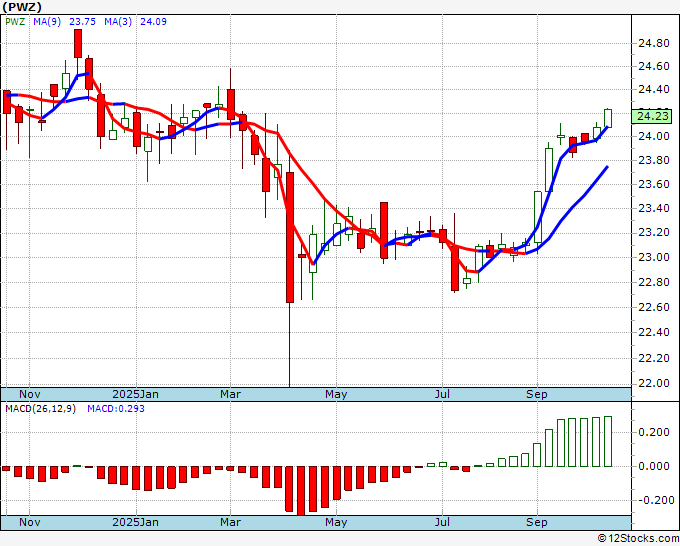Click the 23.60 price axis label
Viewport: 680px width, 546px height.
click(x=654, y=185)
